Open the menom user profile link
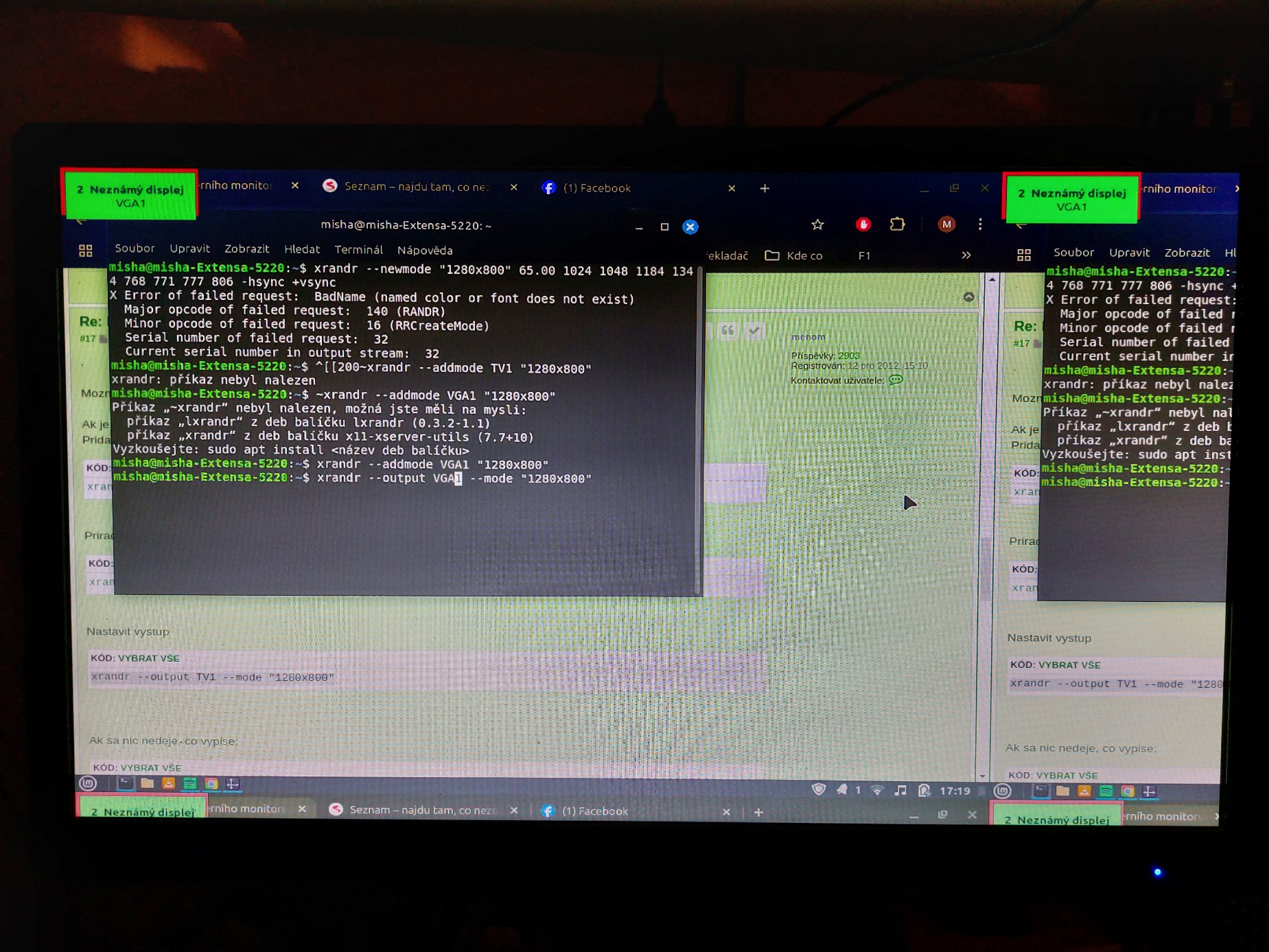 point(808,337)
